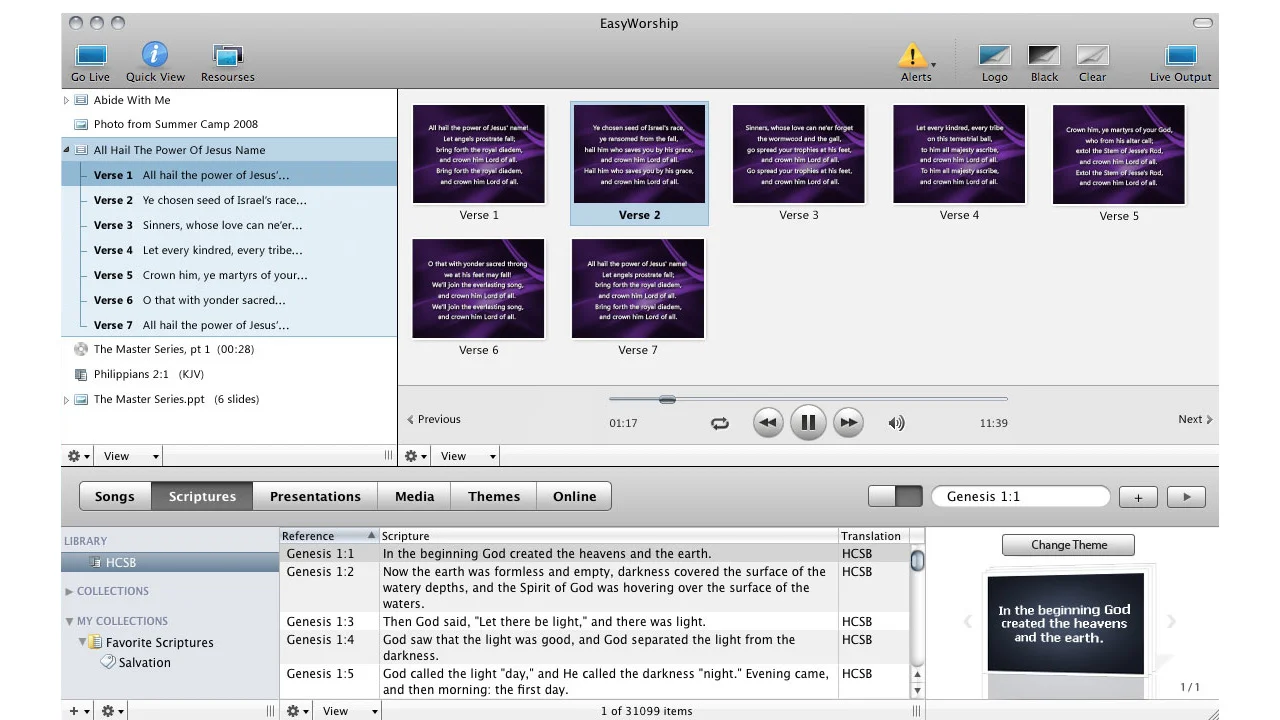Open the preview panel gear menu

[x=415, y=456]
